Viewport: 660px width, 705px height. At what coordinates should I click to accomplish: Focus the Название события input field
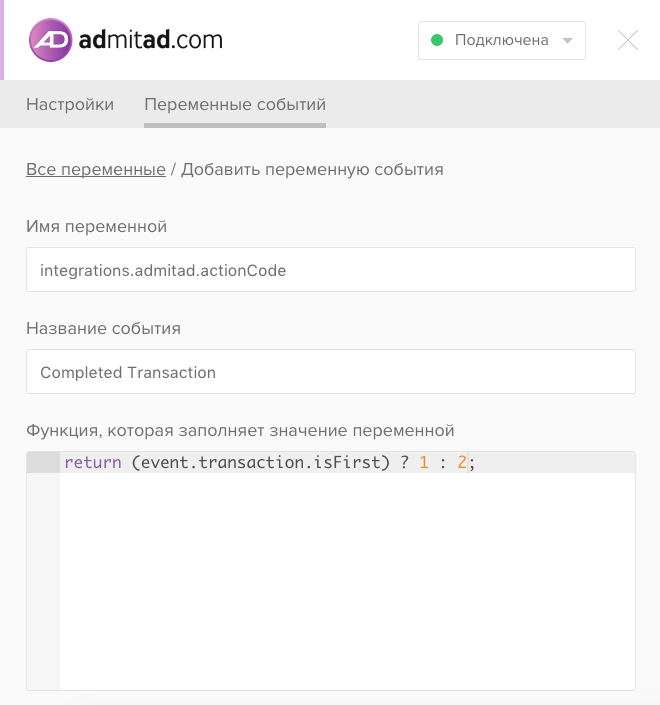(331, 371)
